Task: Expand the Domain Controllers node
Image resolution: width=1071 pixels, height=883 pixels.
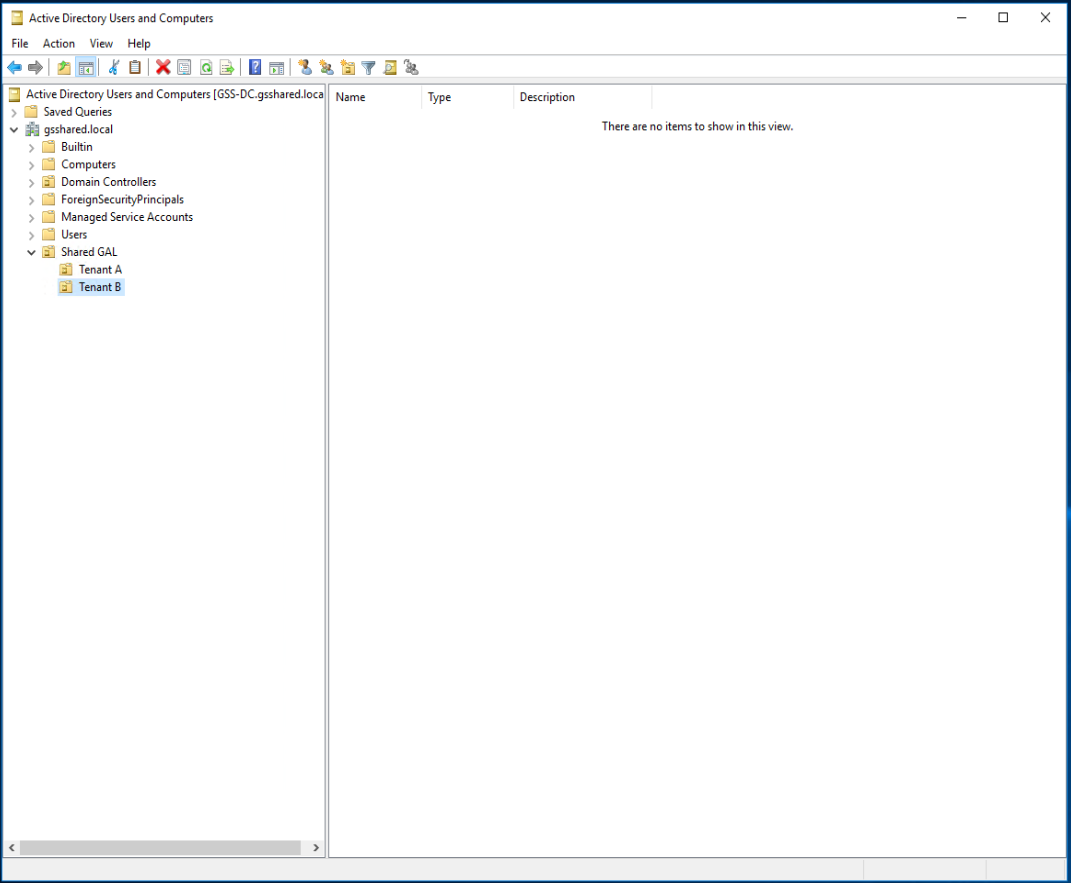Action: click(32, 182)
